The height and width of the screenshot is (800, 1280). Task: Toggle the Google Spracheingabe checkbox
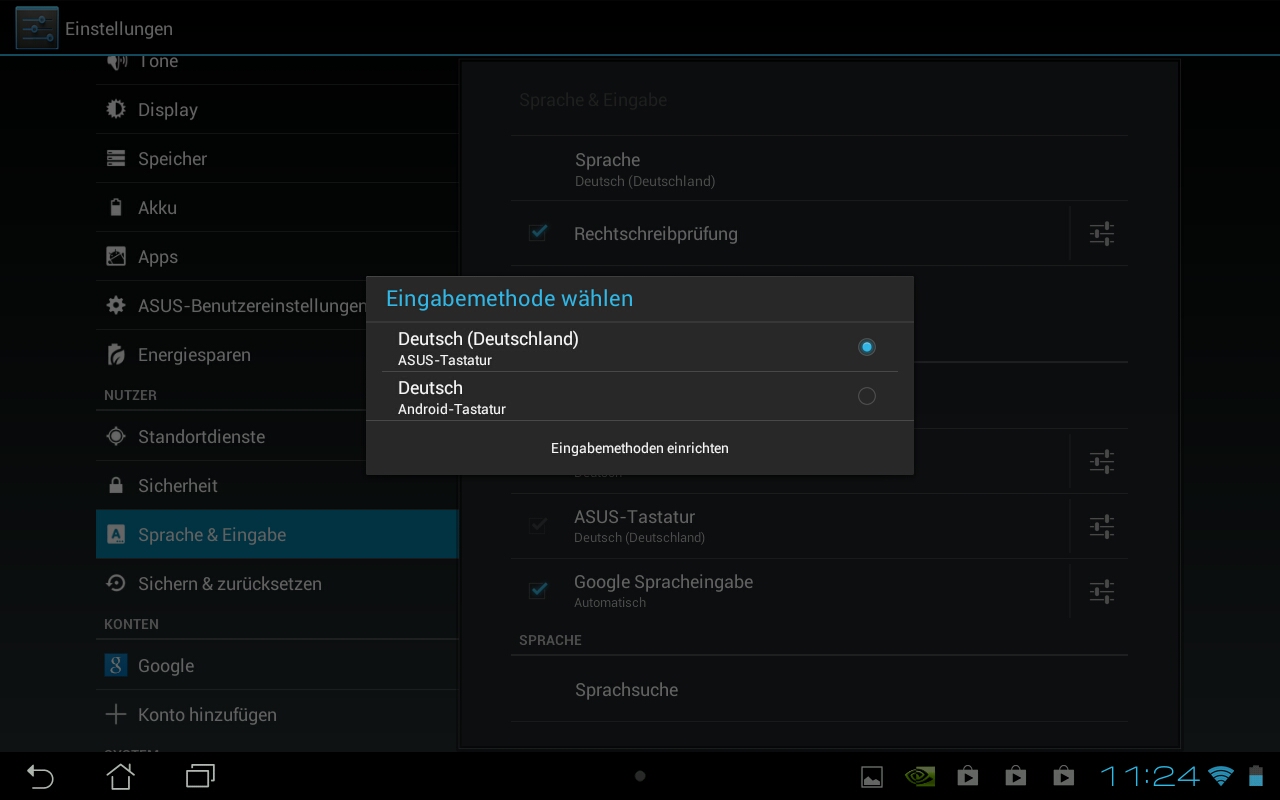(x=538, y=590)
